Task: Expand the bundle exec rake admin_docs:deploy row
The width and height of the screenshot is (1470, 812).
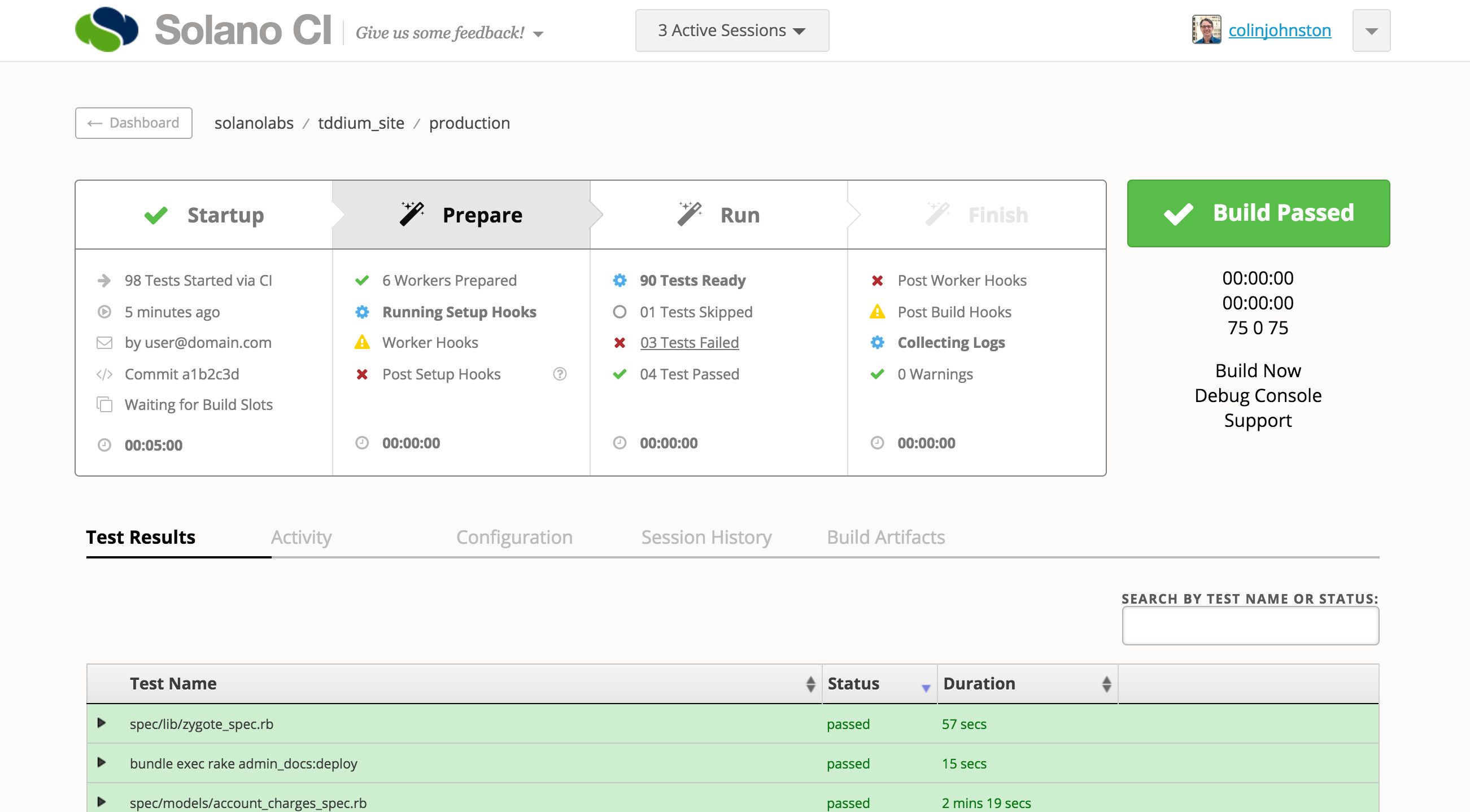Action: [x=102, y=762]
